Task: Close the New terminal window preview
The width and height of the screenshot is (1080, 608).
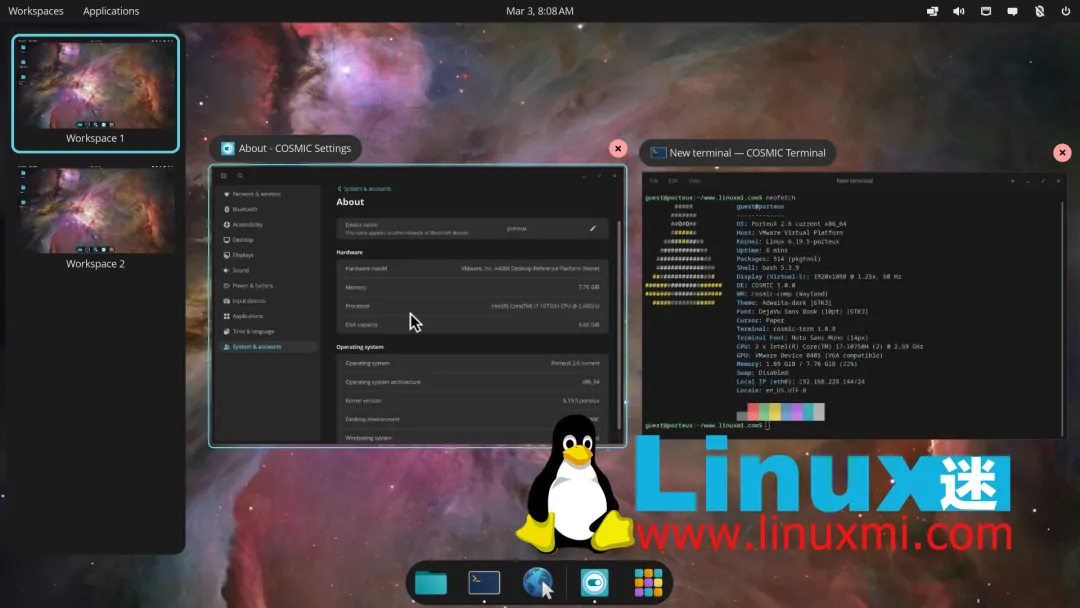Action: click(1062, 153)
